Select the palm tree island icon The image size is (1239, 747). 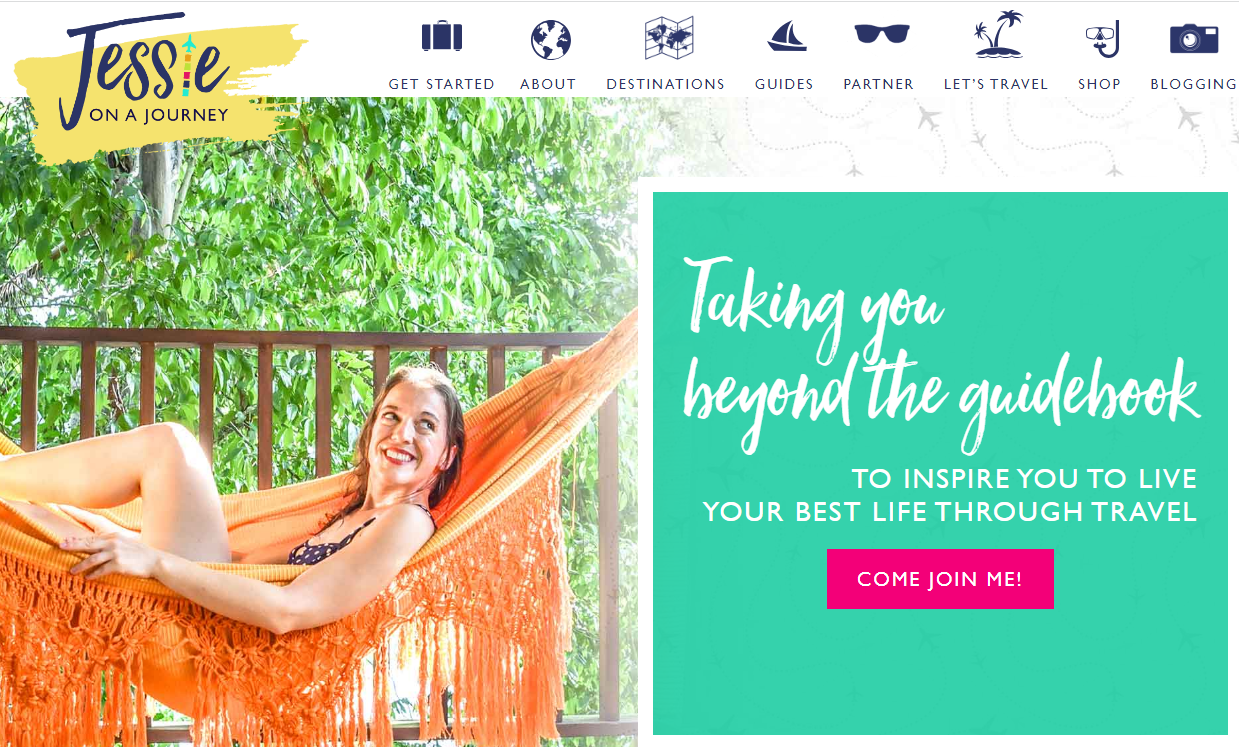tap(998, 34)
